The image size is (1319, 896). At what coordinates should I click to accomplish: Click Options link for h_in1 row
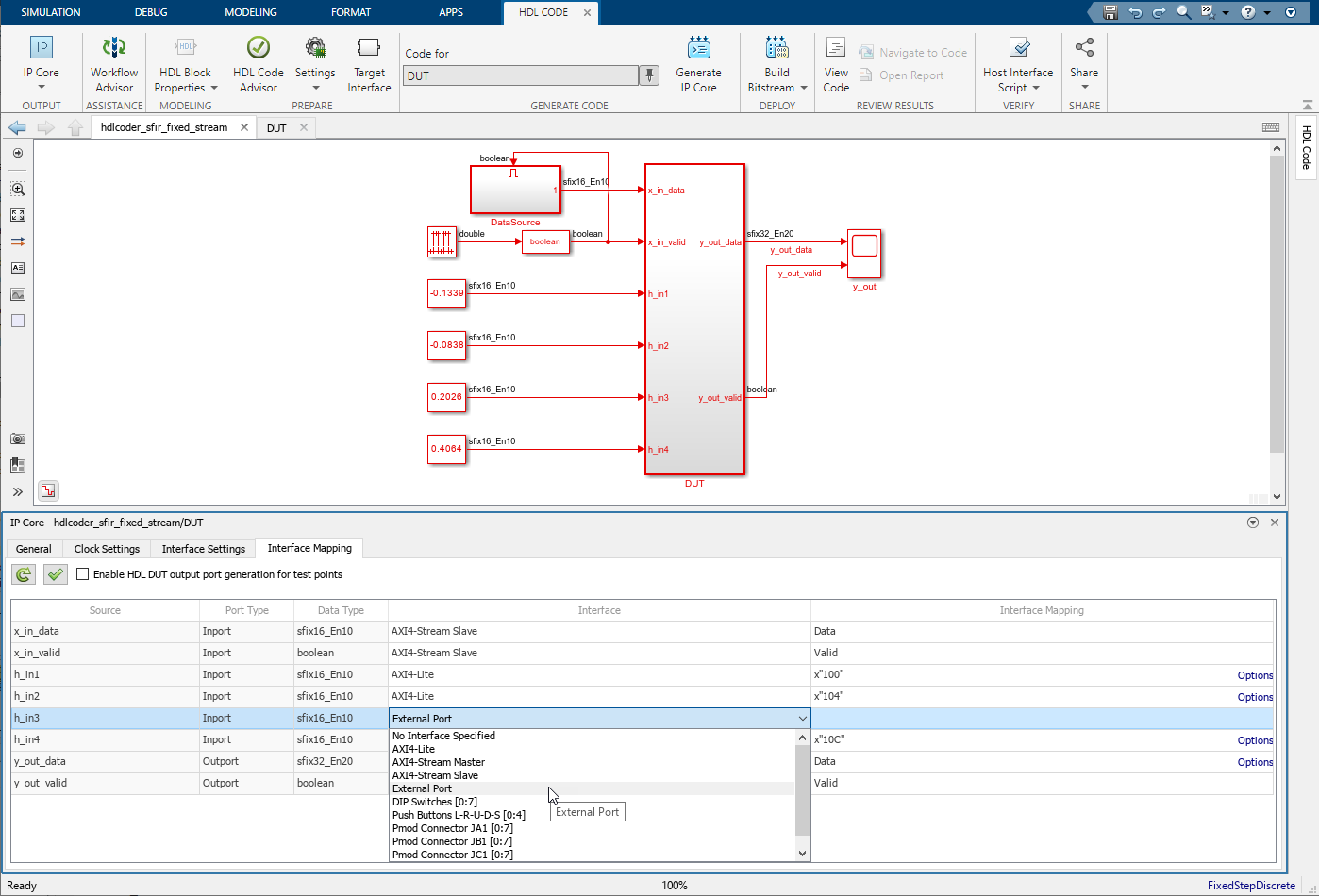[x=1255, y=675]
